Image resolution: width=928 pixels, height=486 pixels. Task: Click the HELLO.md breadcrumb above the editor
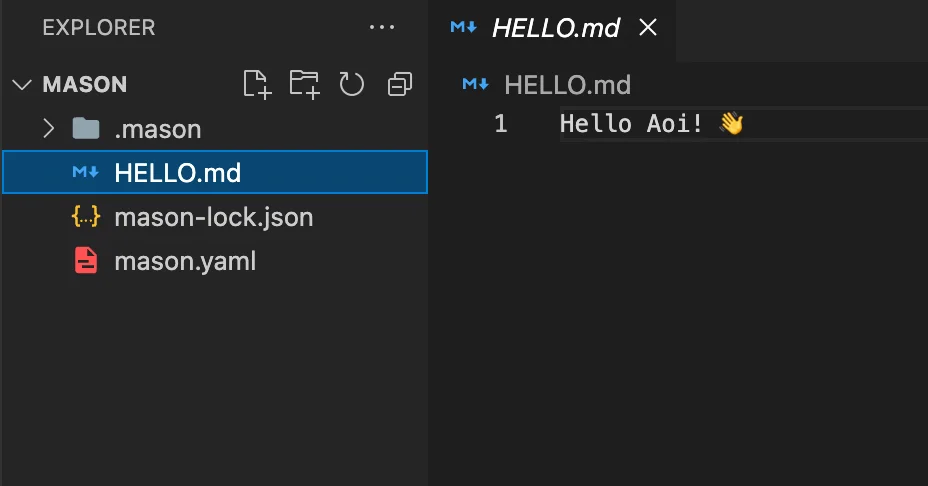click(x=567, y=85)
